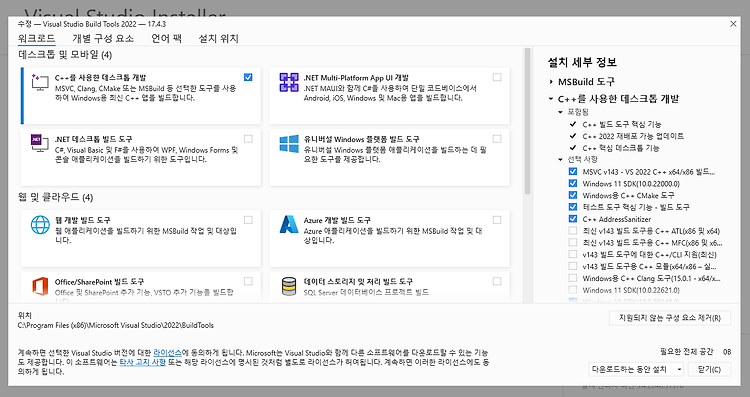750x397 pixels.
Task: Click the .NET 데스크톱 빌드 도구 icon
Action: pyautogui.click(x=40, y=143)
